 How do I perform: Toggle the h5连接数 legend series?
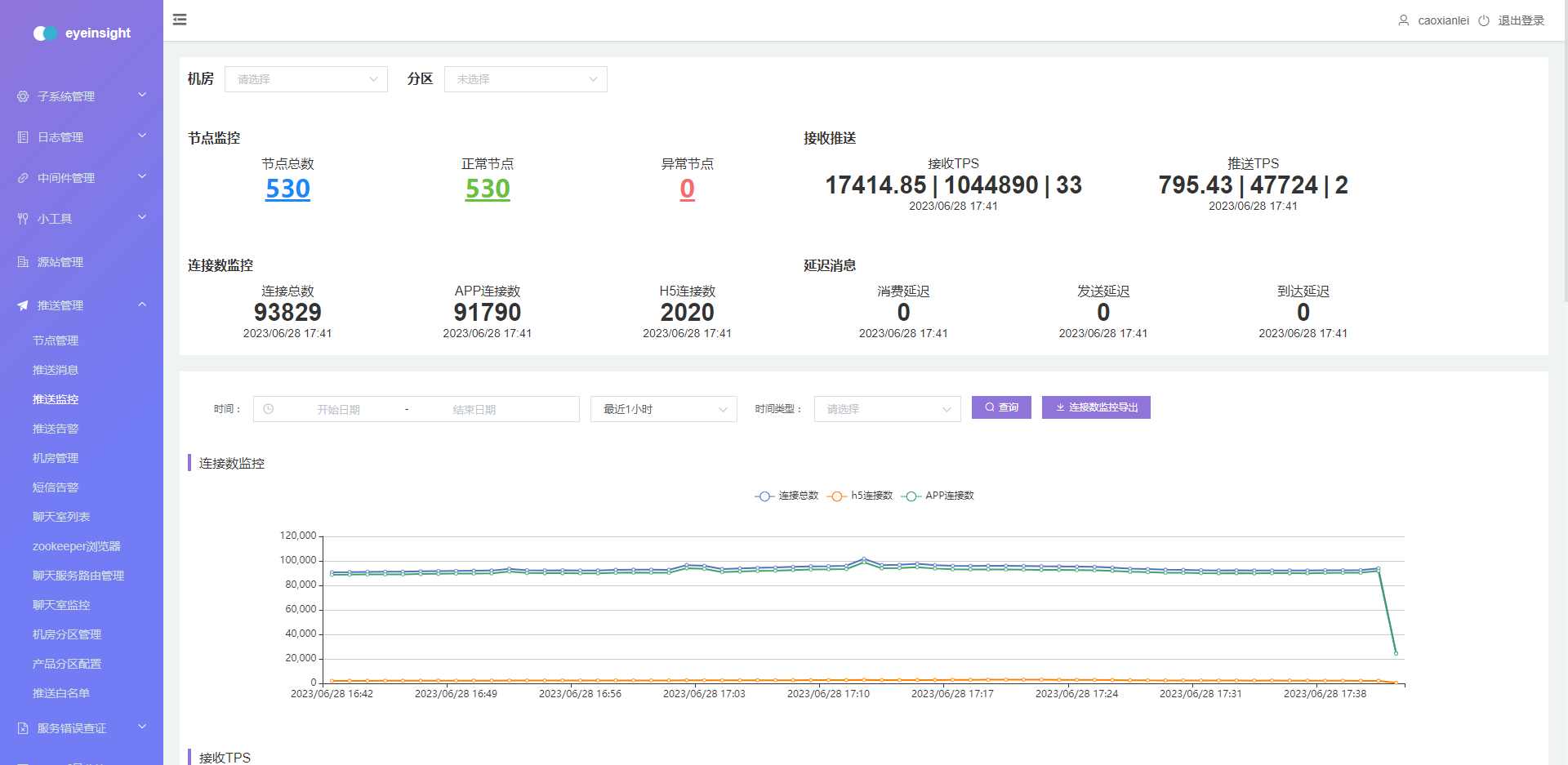tap(860, 496)
